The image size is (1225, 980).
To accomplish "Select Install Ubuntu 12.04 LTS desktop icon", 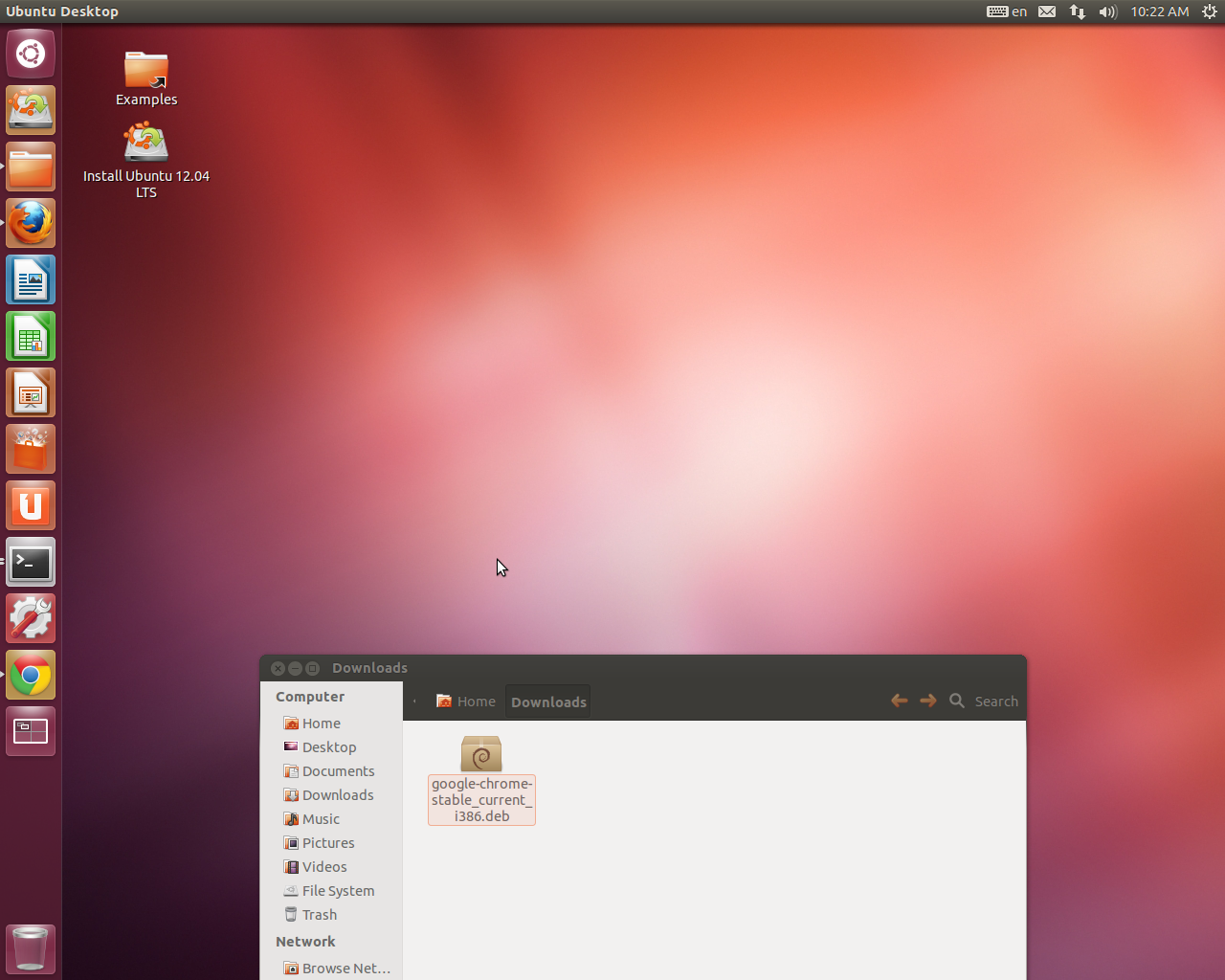I will [x=146, y=160].
